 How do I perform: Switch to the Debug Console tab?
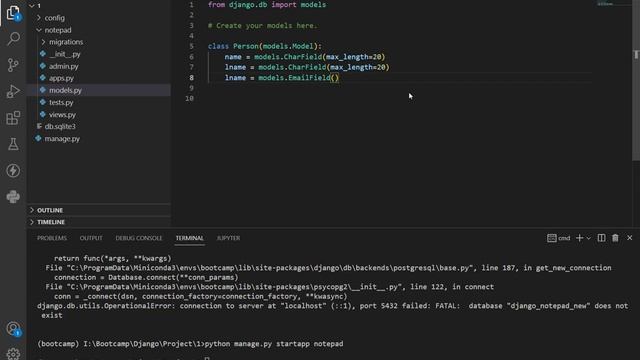click(x=139, y=238)
